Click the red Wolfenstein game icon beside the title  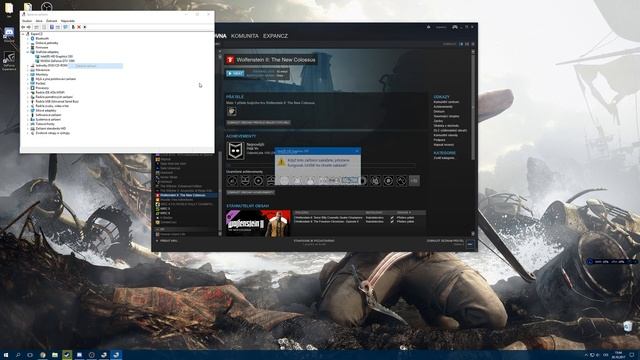point(230,60)
